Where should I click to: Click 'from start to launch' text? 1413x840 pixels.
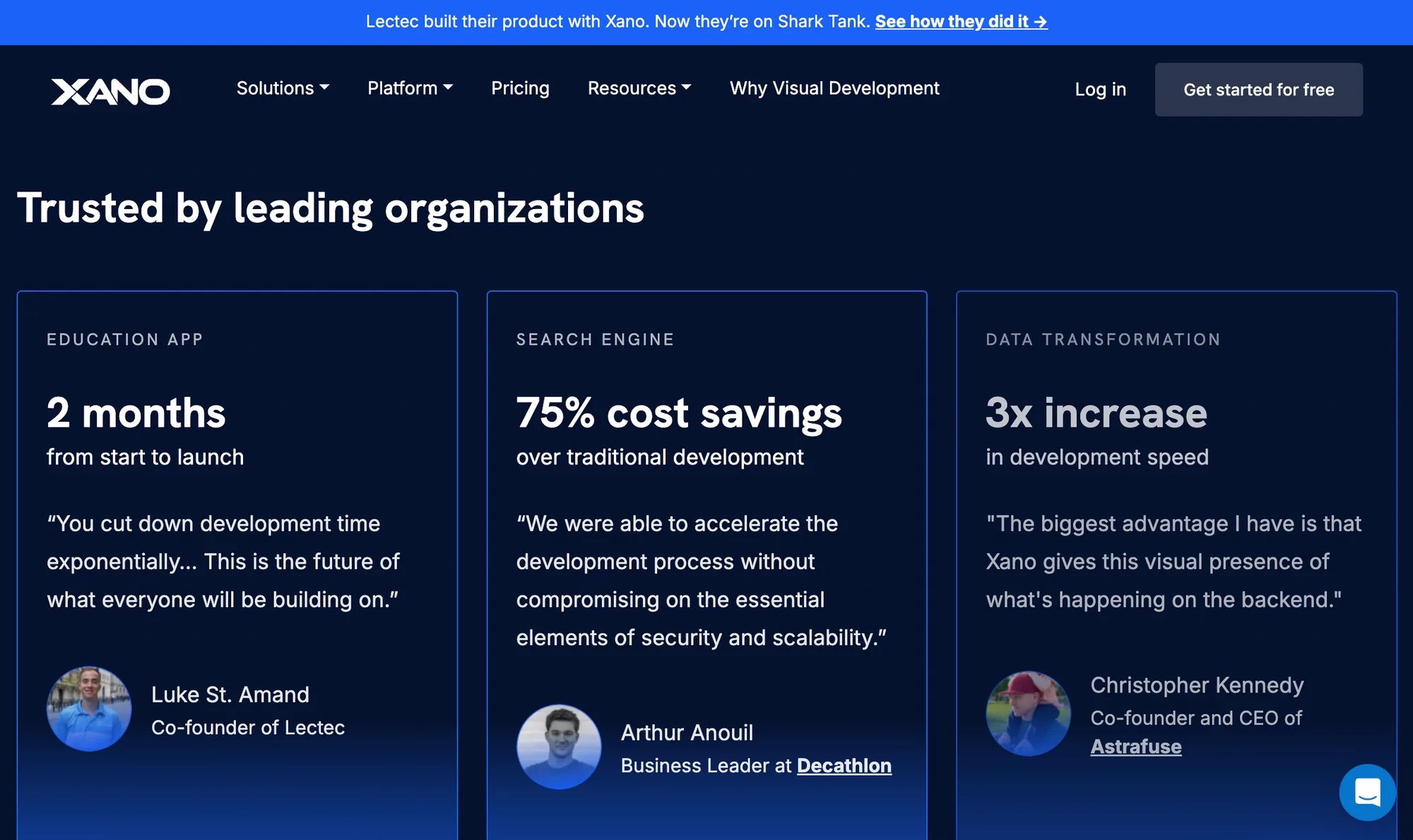[146, 457]
